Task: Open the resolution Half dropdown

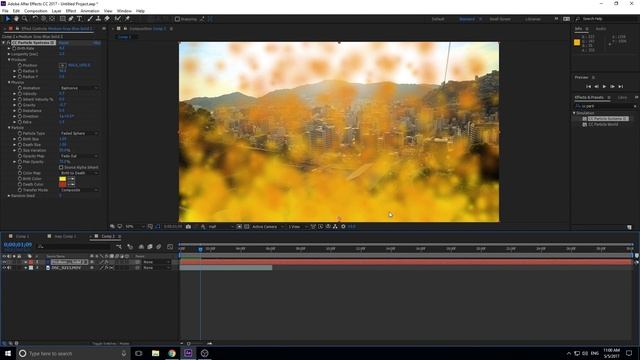Action: pyautogui.click(x=221, y=227)
